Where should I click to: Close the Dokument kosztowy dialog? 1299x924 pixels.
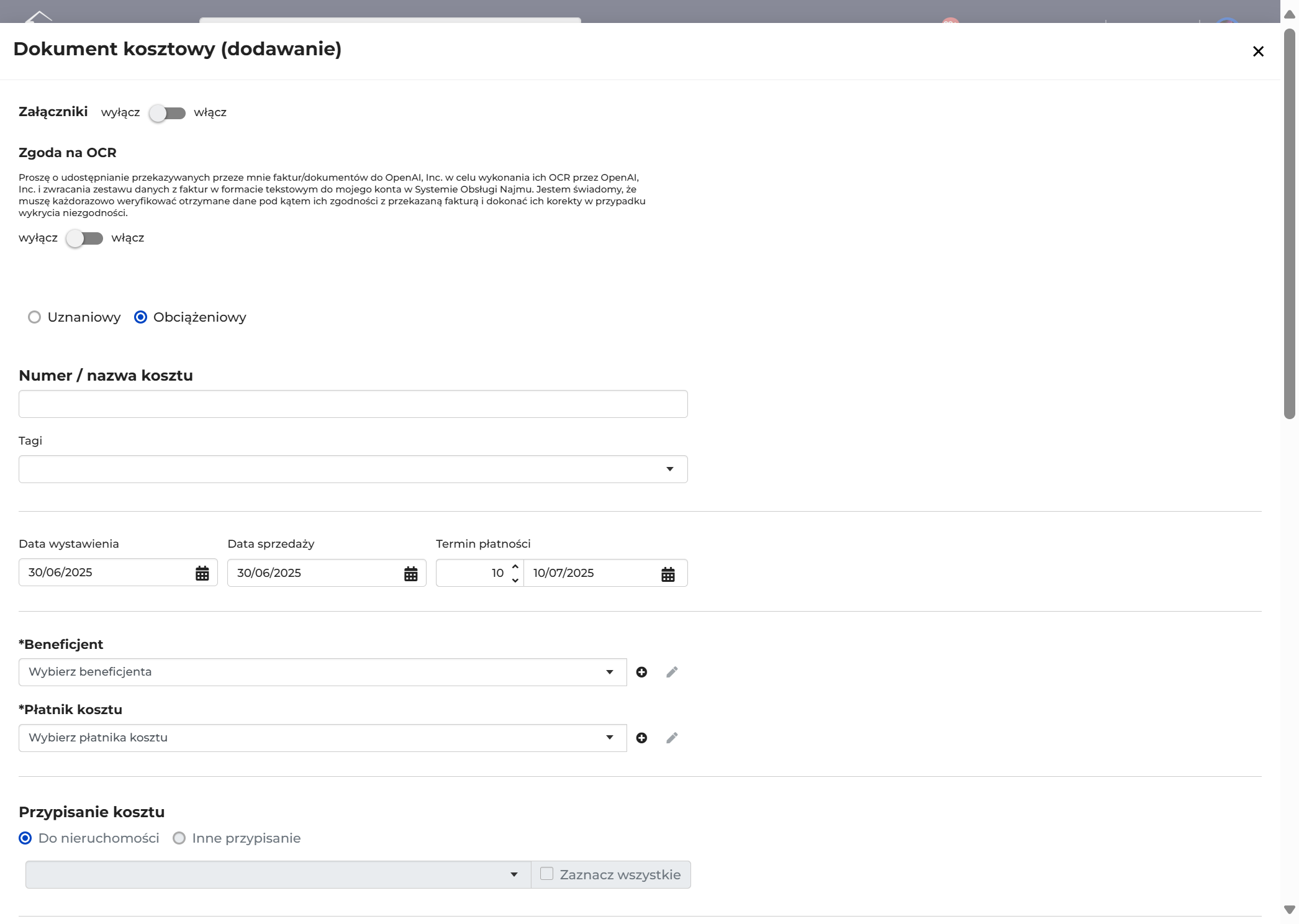[1258, 52]
